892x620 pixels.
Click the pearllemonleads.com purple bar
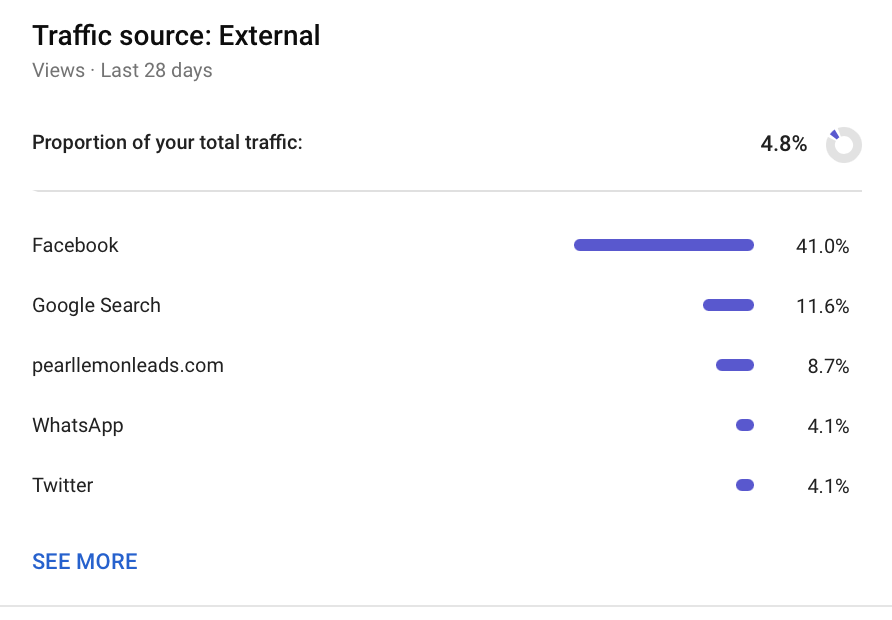coord(735,365)
